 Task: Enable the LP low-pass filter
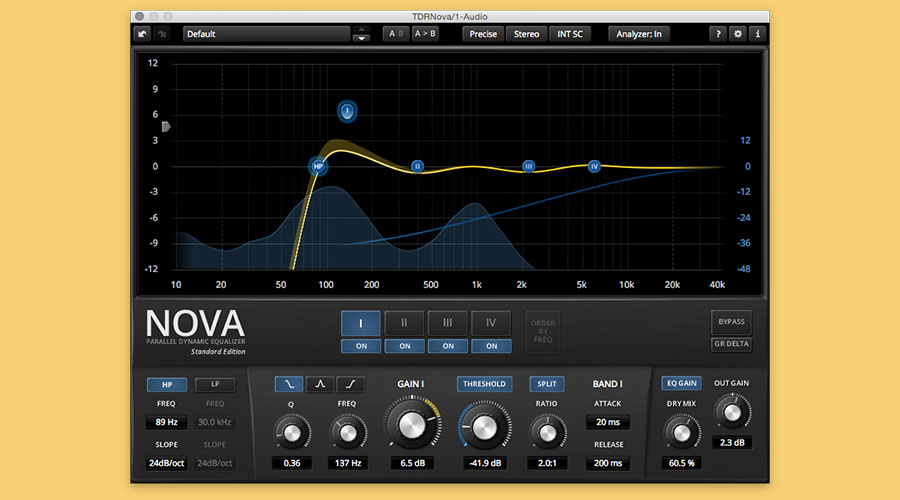(x=215, y=384)
